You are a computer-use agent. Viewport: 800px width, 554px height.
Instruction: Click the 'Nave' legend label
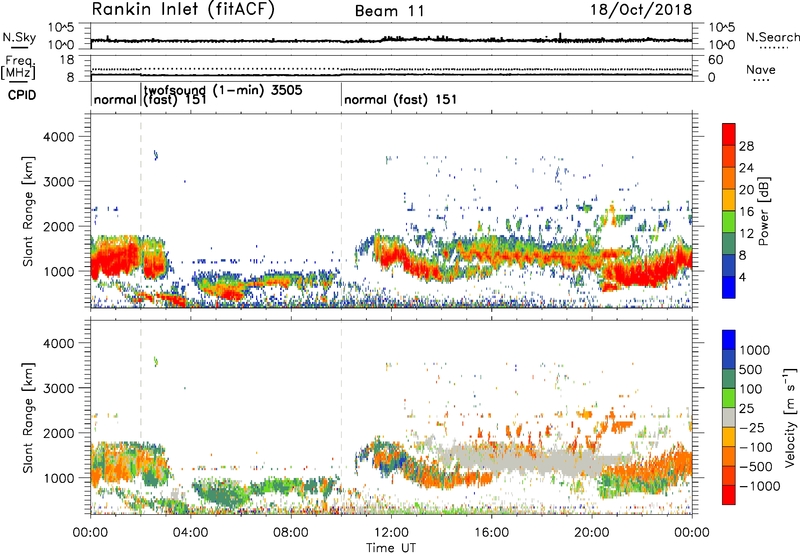761,70
